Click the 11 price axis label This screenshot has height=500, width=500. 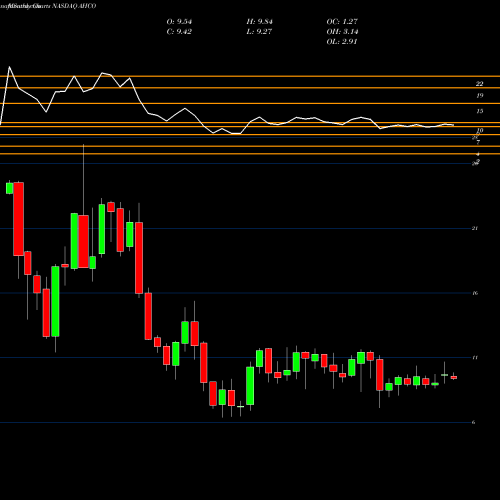click(475, 358)
